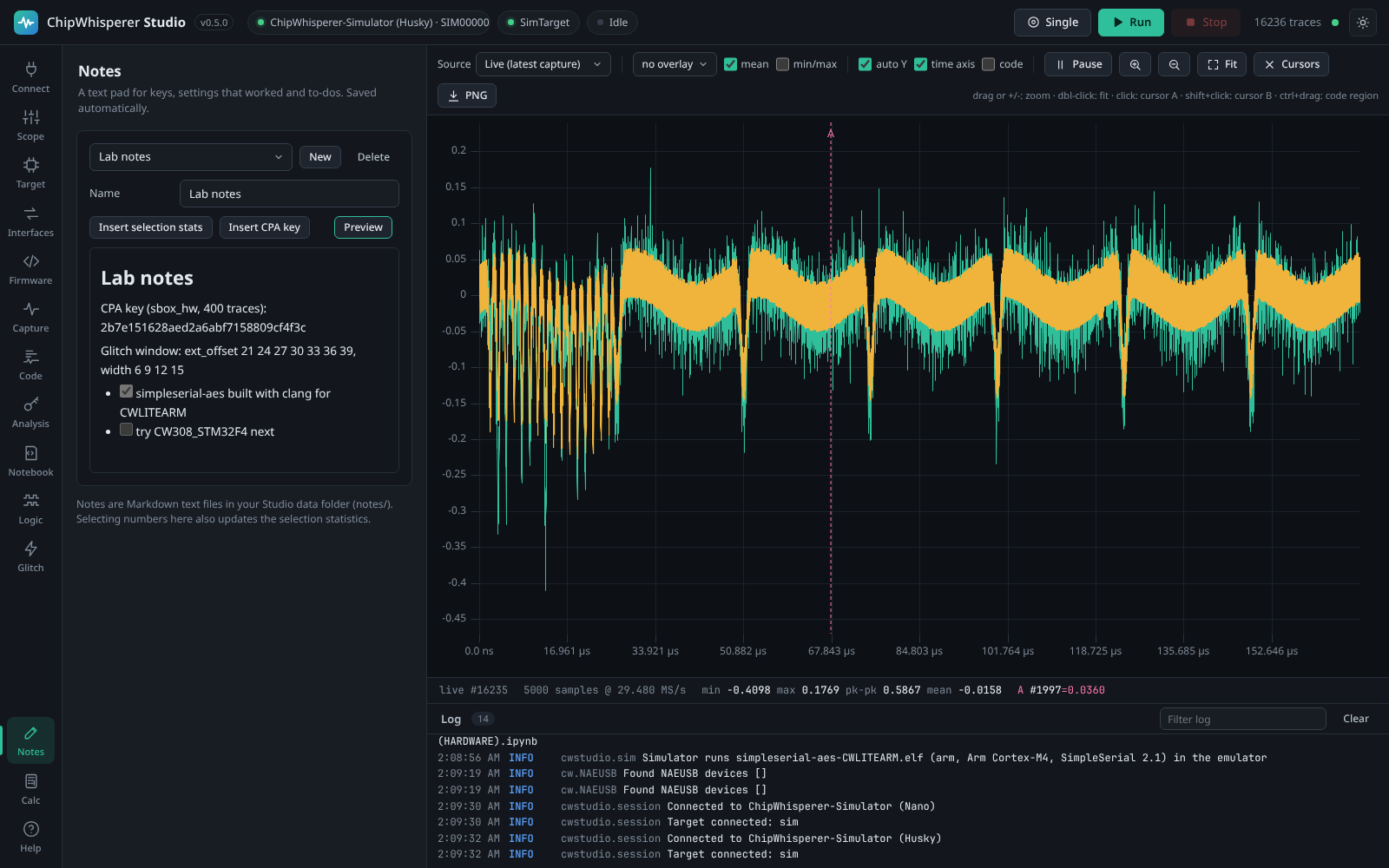Download the plot as PNG
Viewport: 1389px width, 868px height.
(x=467, y=95)
